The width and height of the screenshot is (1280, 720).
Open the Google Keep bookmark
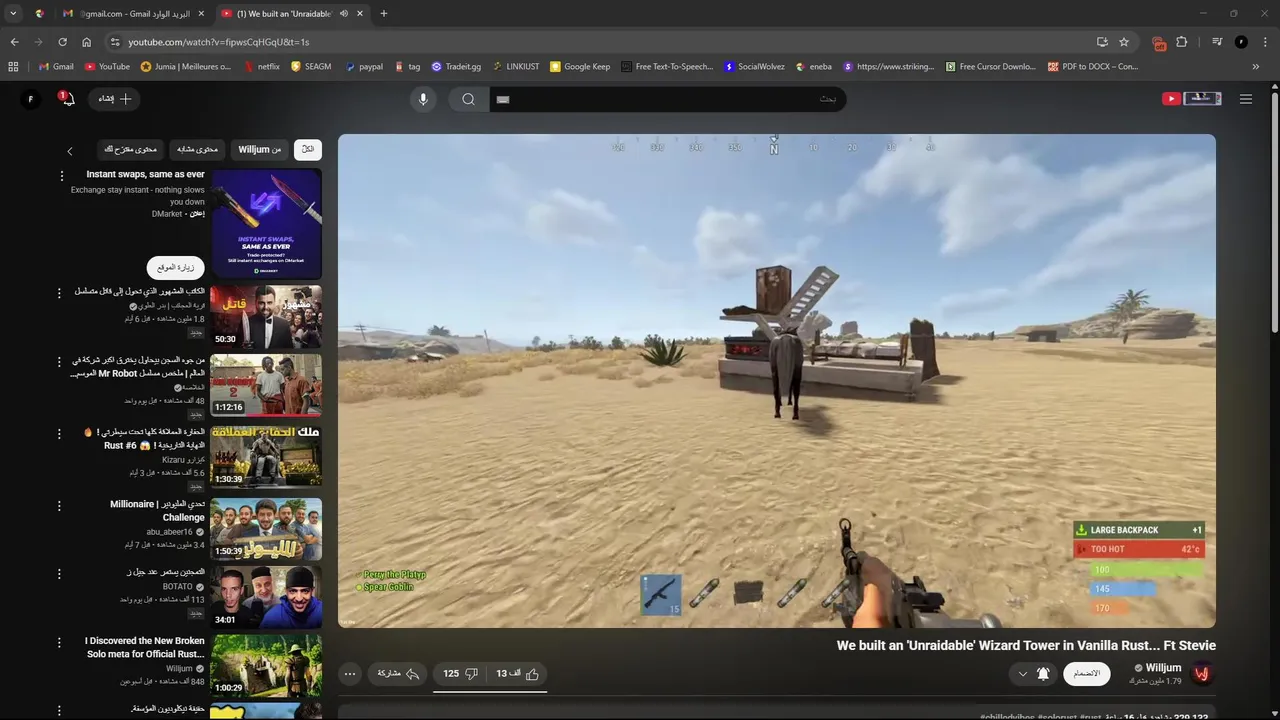click(580, 67)
